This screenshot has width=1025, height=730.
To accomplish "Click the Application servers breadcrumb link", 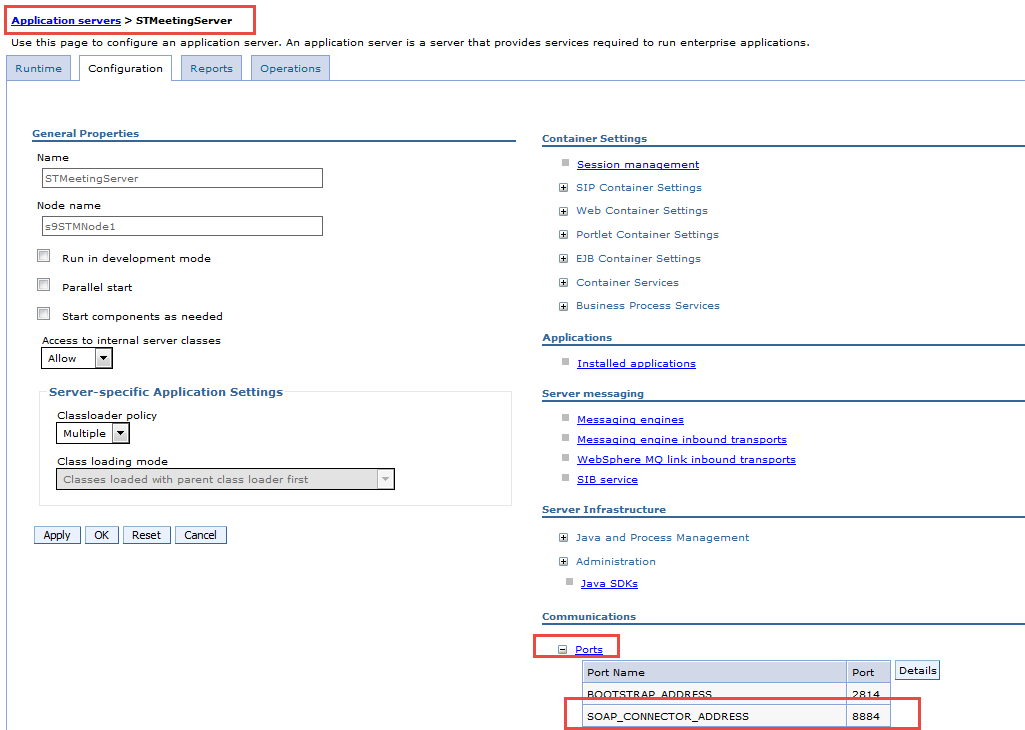I will (66, 20).
